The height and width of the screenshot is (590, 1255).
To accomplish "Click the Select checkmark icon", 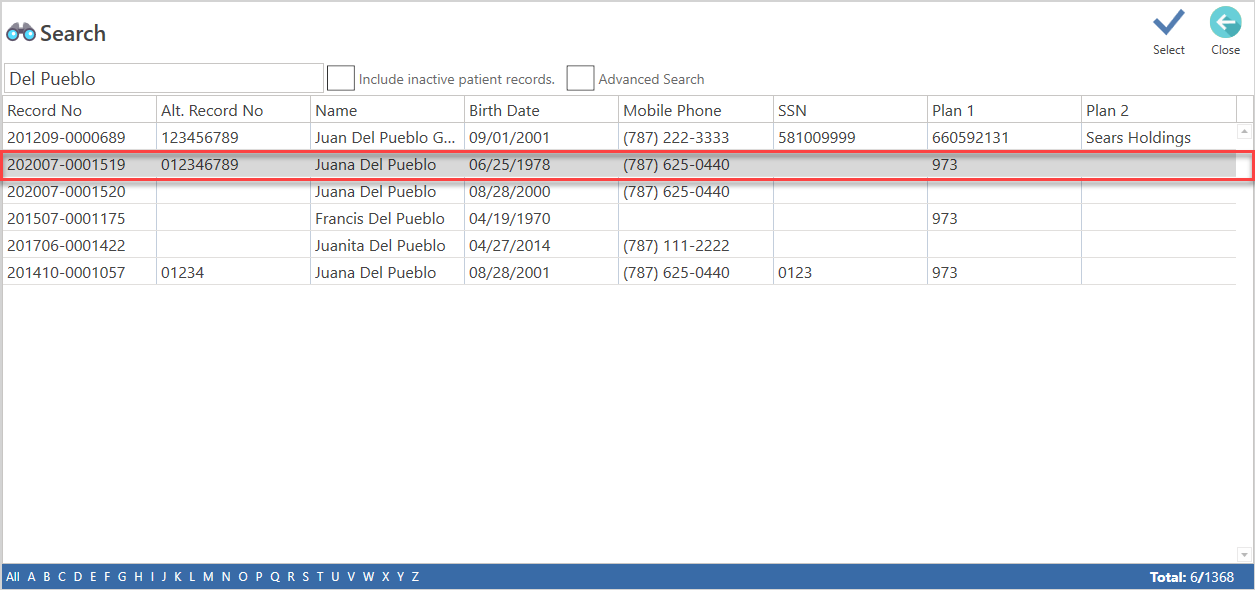I will [1168, 23].
